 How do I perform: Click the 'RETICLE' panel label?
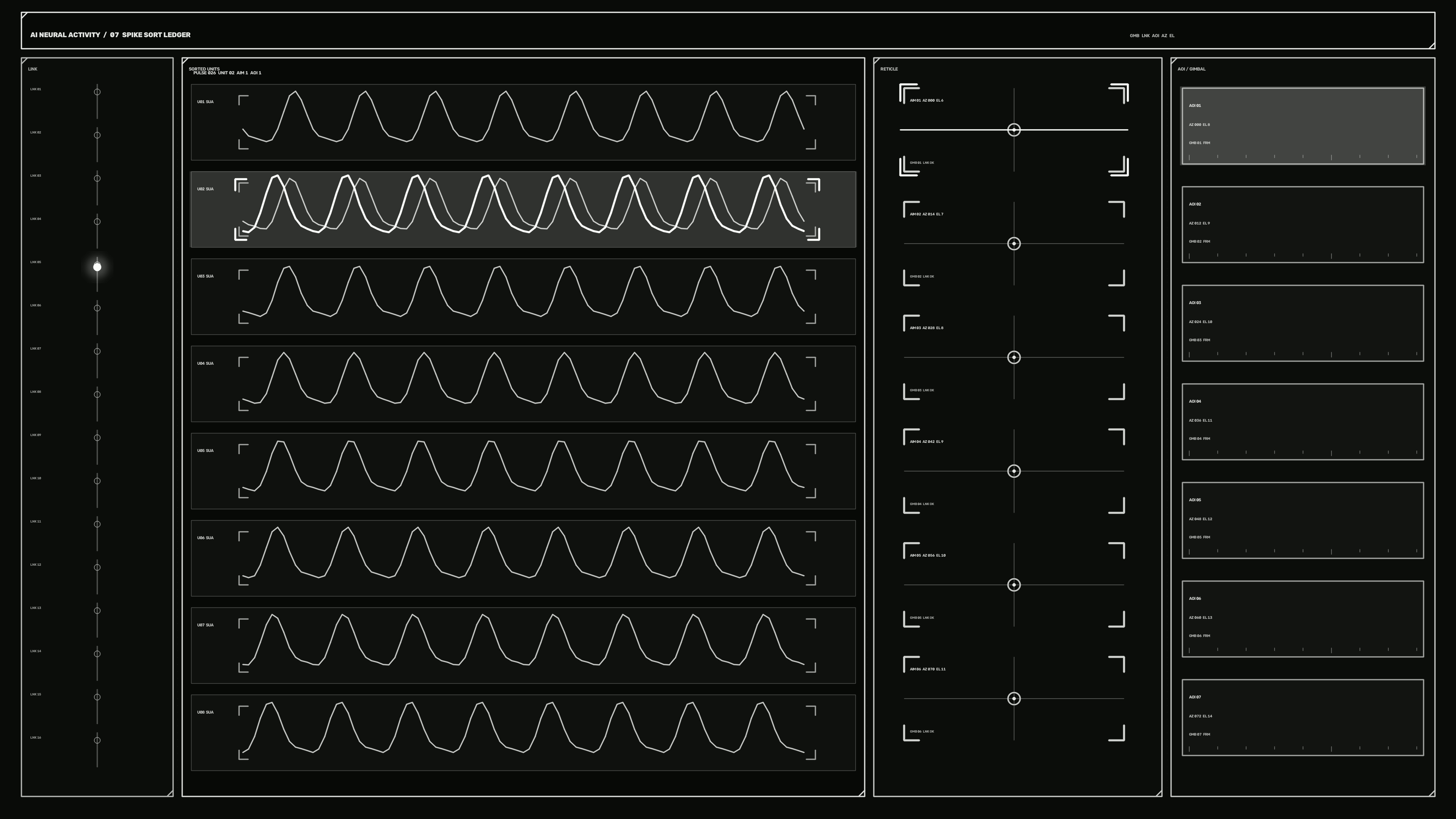tap(888, 69)
